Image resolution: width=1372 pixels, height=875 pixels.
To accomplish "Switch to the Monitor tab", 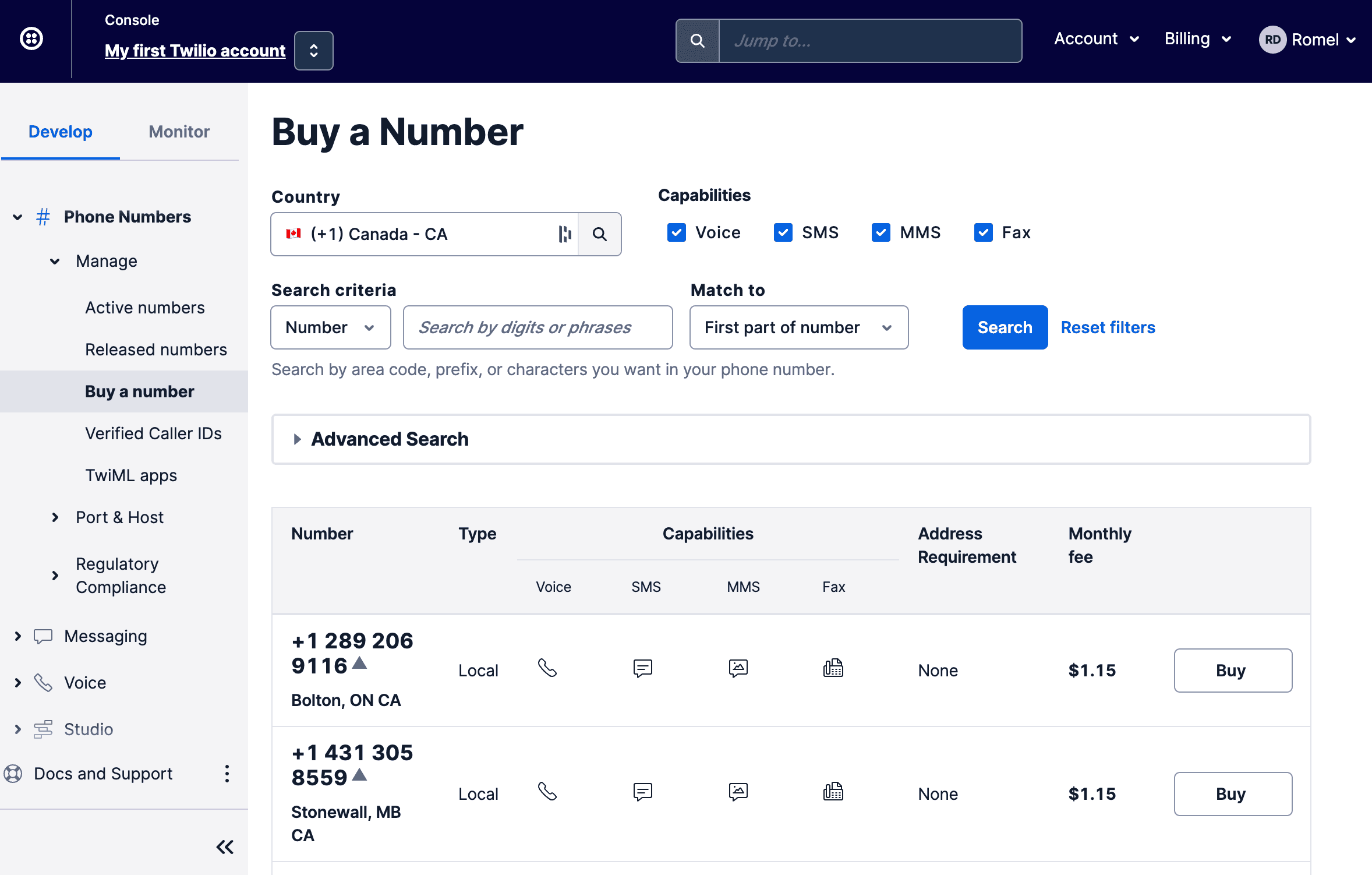I will (179, 132).
